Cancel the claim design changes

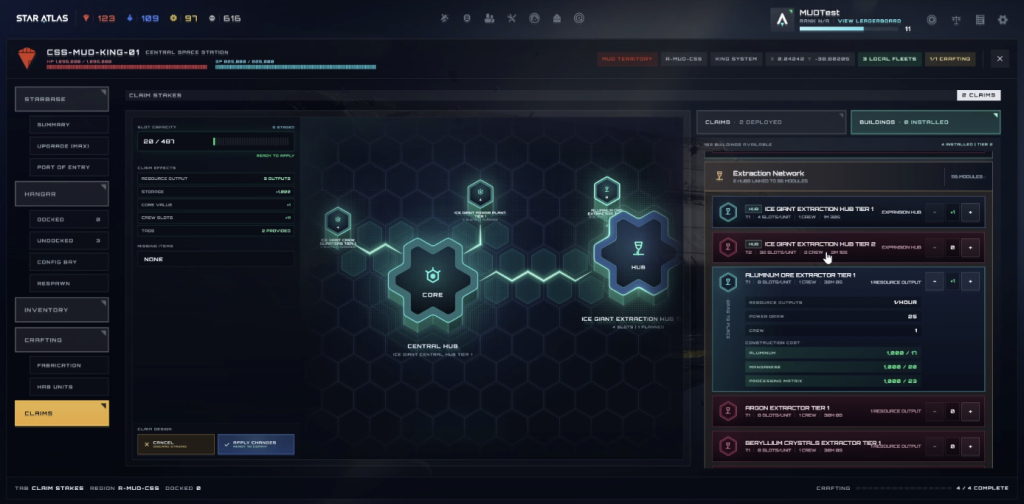point(176,445)
